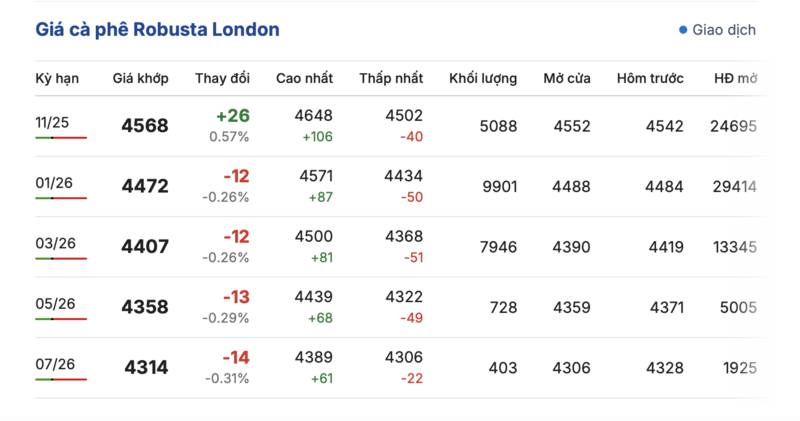Image resolution: width=800 pixels, height=421 pixels.
Task: Click the green-red bar under 11/25
Action: (61, 137)
